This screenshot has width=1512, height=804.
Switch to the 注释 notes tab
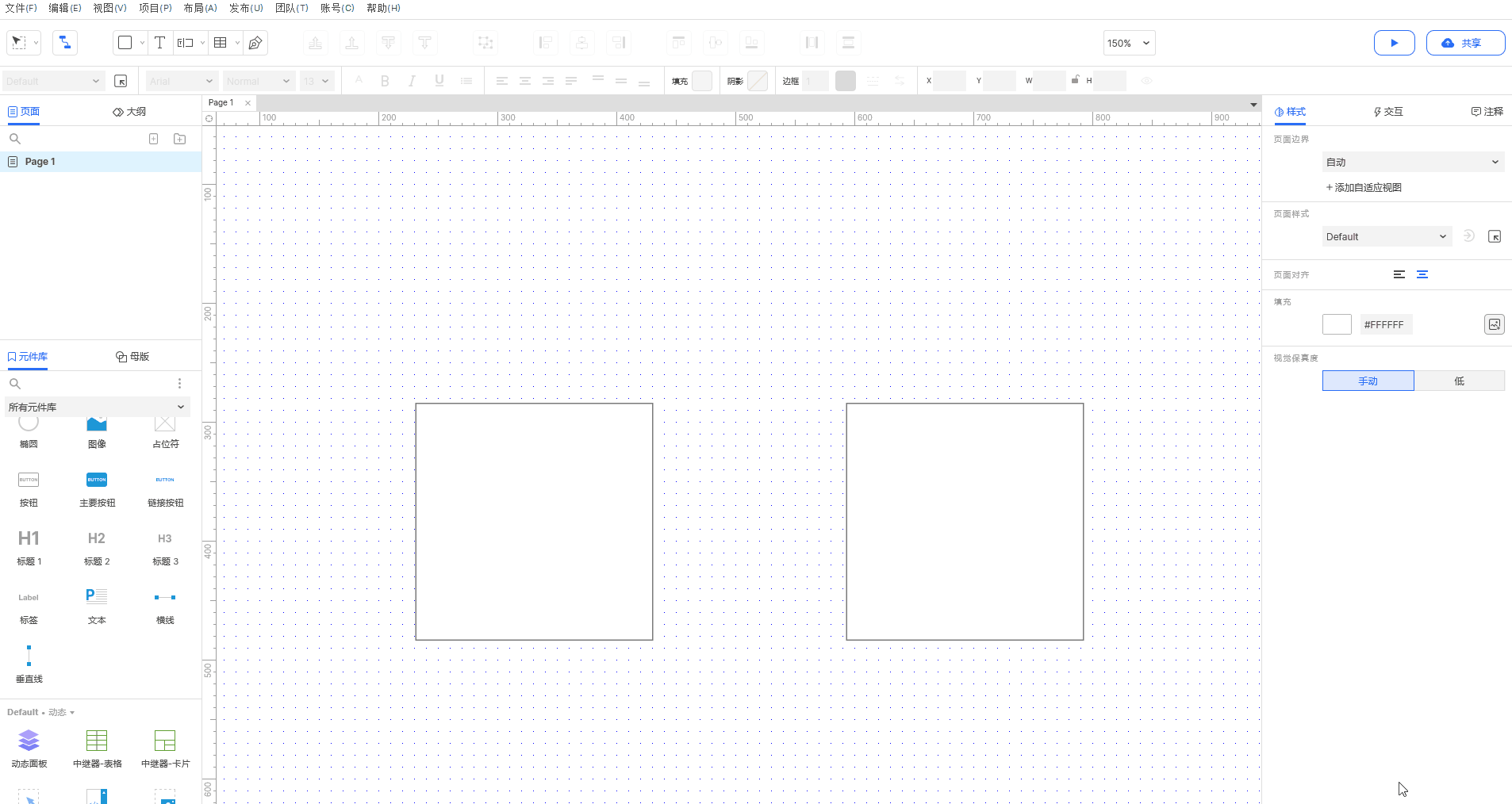(x=1487, y=112)
